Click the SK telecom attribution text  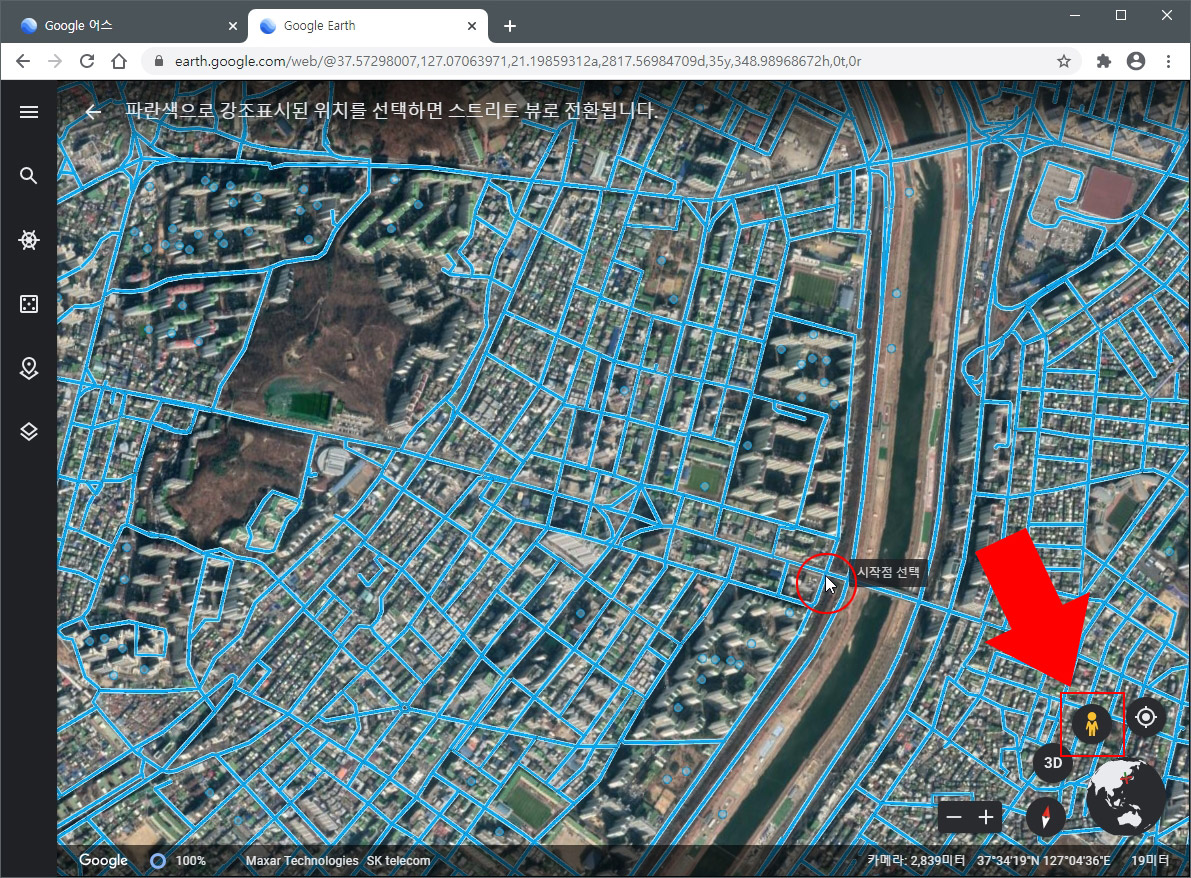pyautogui.click(x=398, y=861)
